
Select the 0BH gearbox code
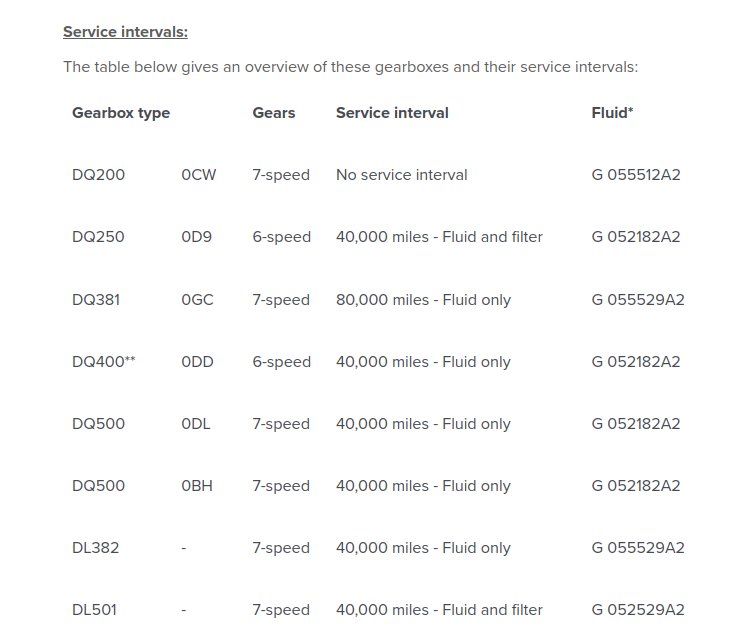click(197, 486)
